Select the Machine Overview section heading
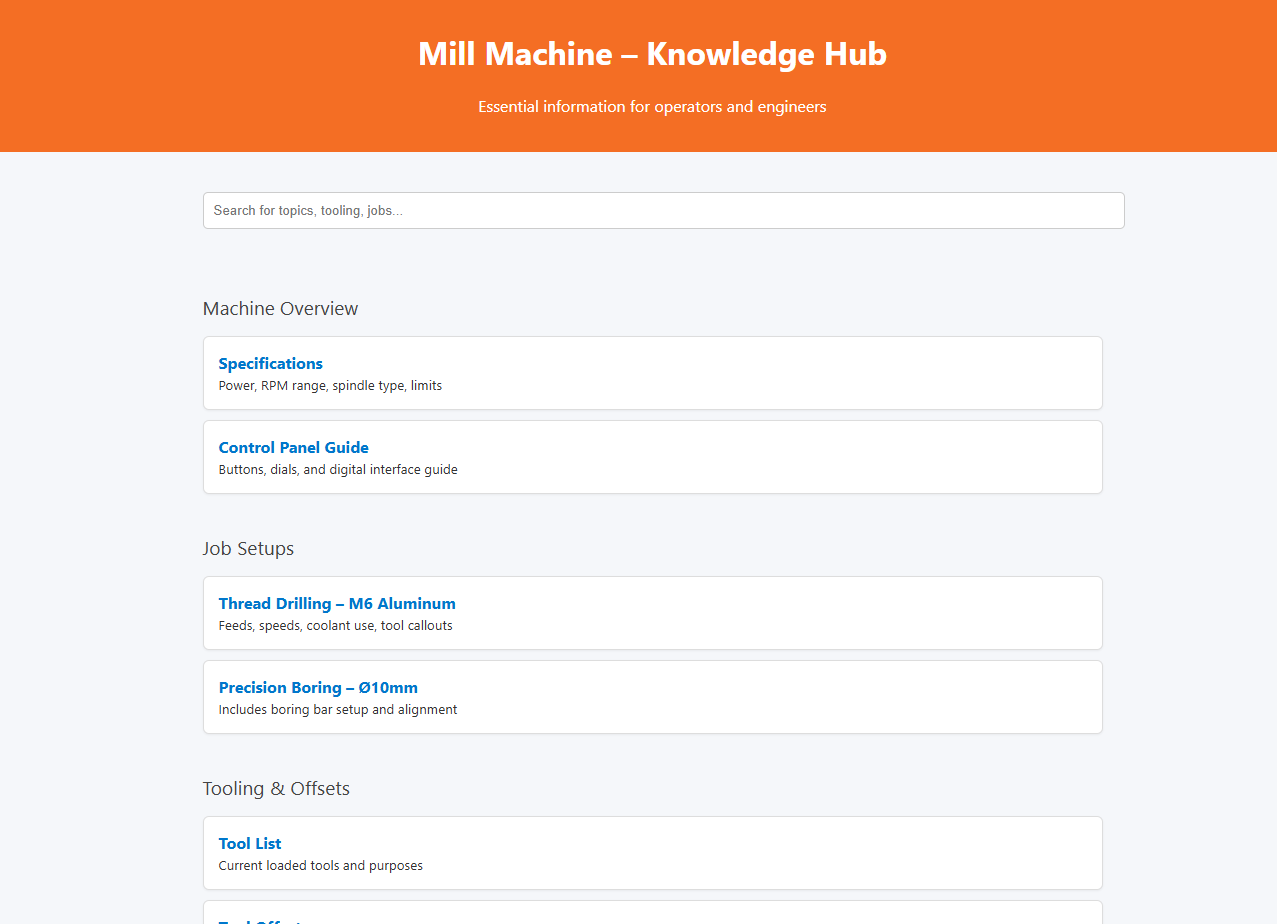The width and height of the screenshot is (1277, 924). [x=280, y=308]
